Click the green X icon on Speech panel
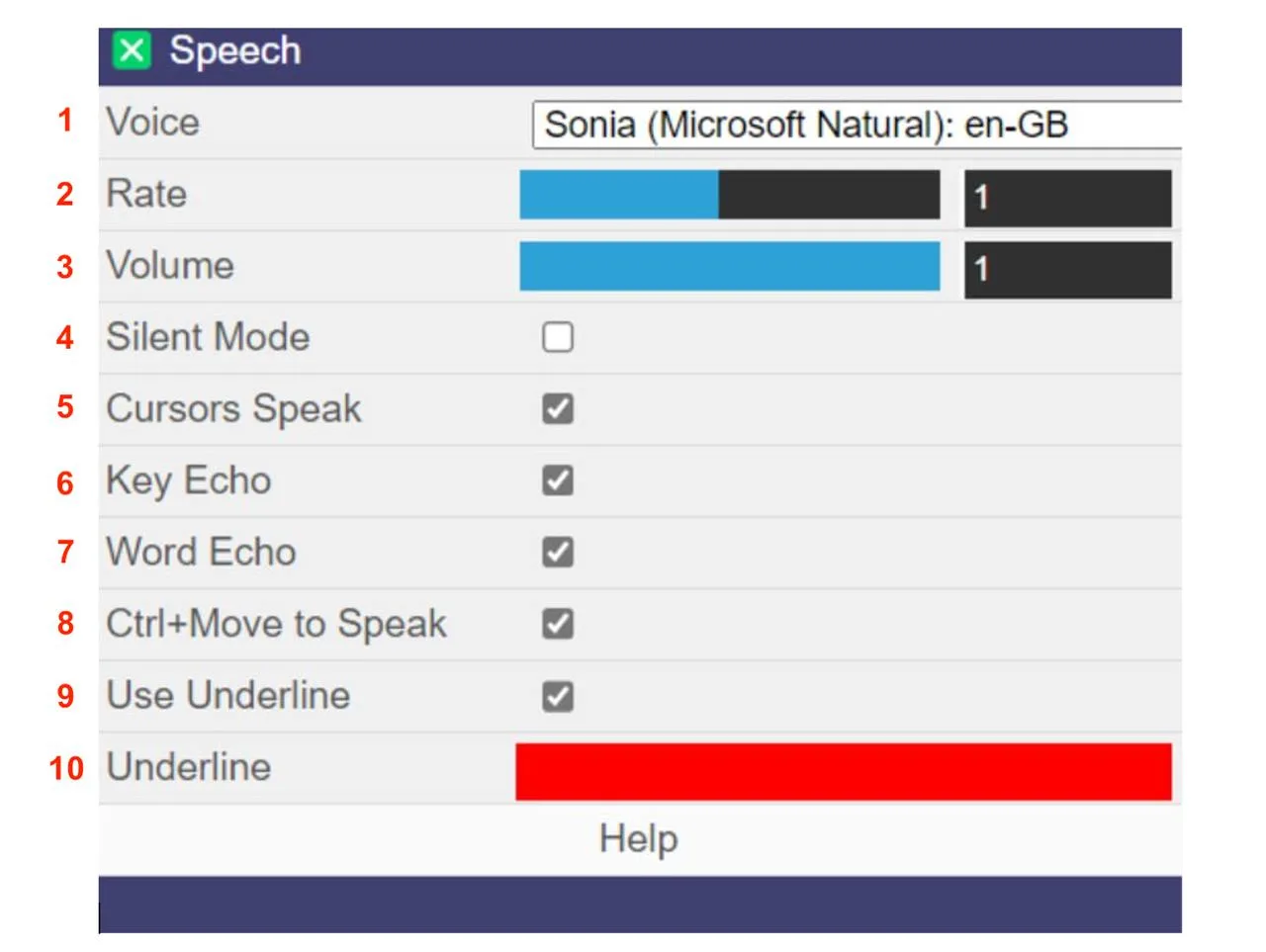1266x952 pixels. coord(133,50)
